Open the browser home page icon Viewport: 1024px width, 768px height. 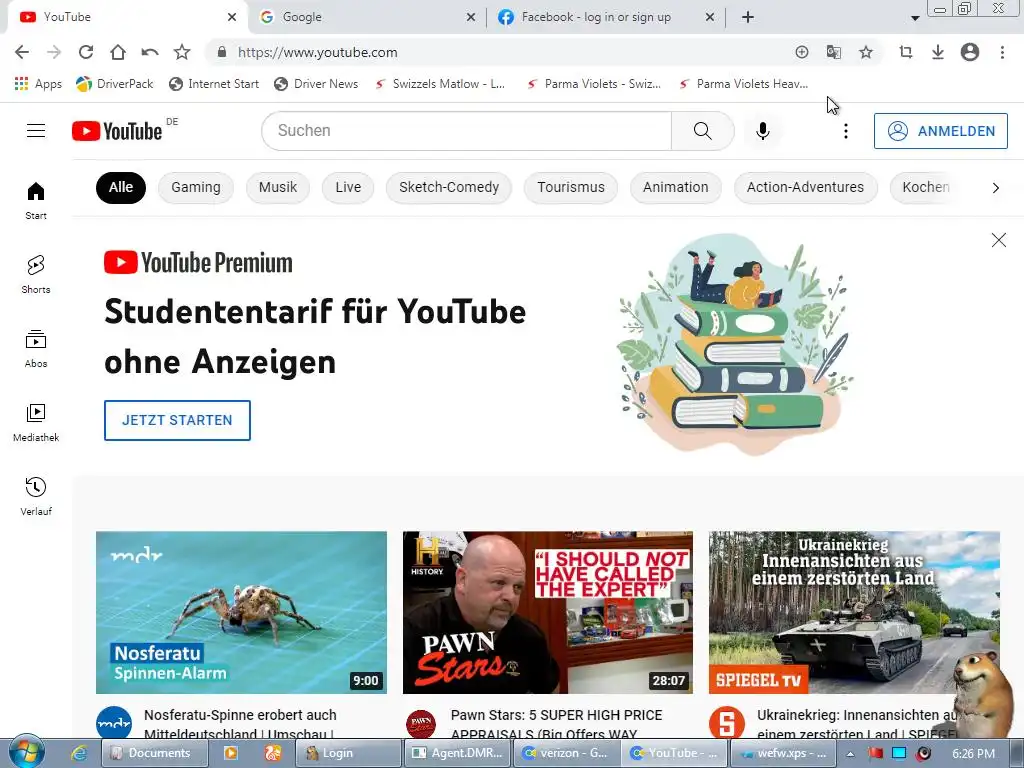click(x=118, y=52)
